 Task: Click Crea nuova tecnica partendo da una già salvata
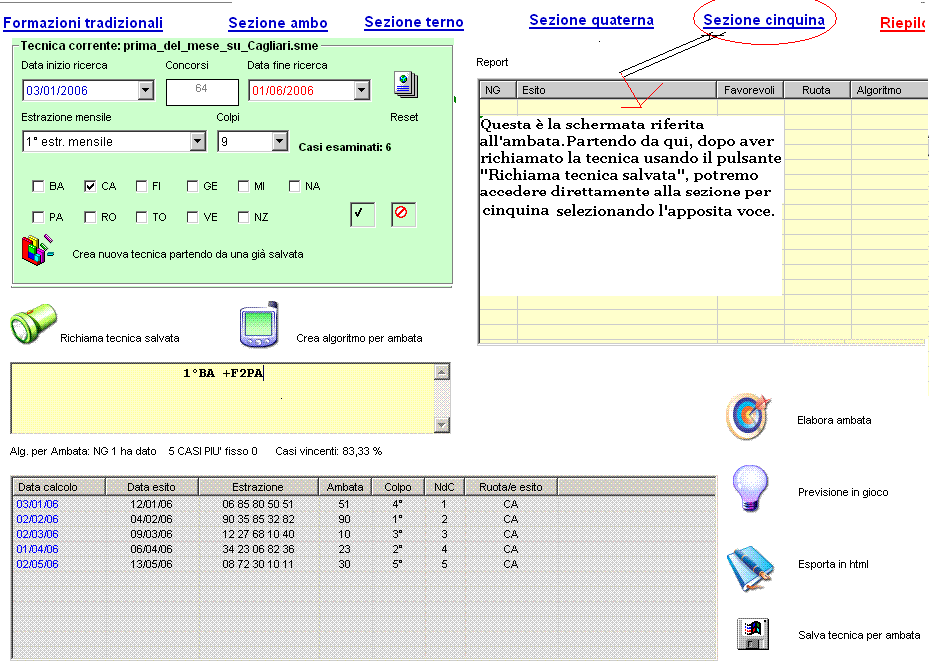click(188, 254)
